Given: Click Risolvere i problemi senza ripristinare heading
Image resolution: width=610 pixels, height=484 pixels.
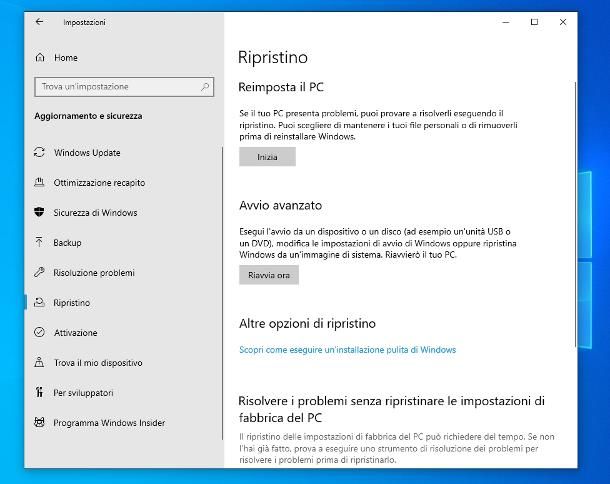Looking at the screenshot, I should (391, 409).
